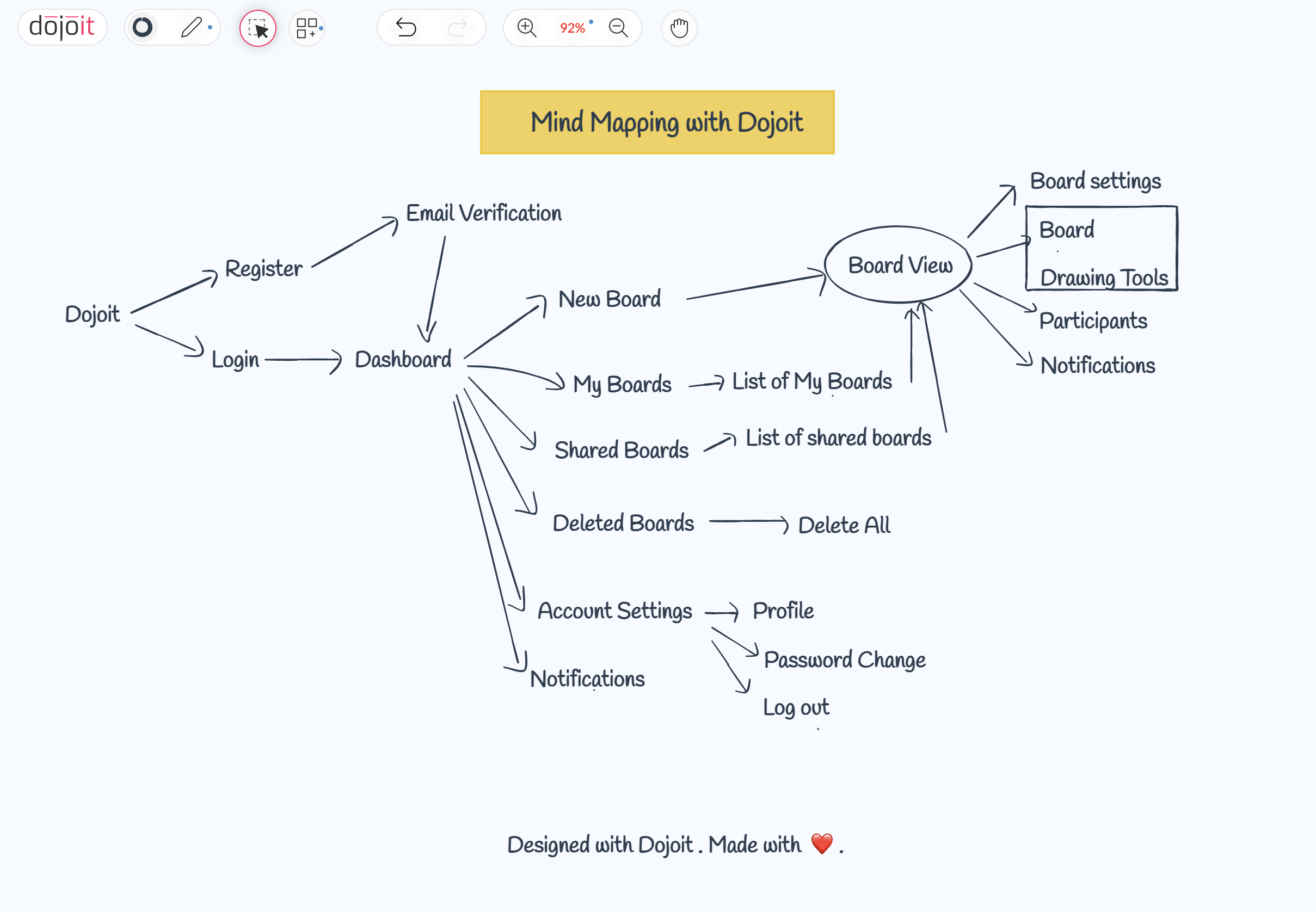Select the Dashboard text node
The height and width of the screenshot is (912, 1316).
click(403, 360)
